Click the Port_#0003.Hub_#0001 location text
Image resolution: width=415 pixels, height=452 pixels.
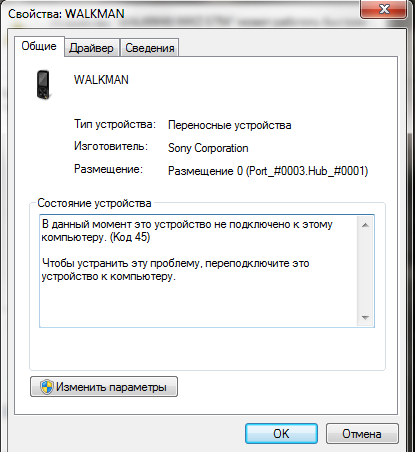307,171
